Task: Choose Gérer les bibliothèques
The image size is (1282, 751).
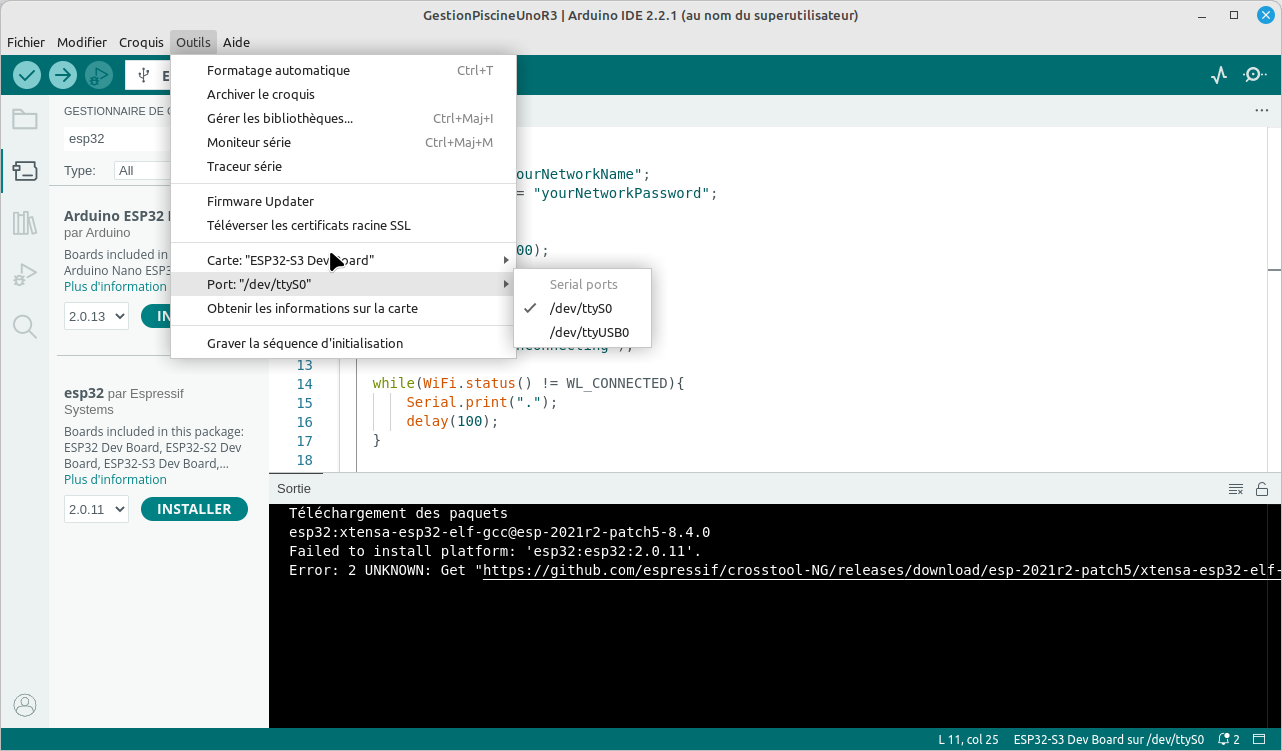Action: coord(344,119)
